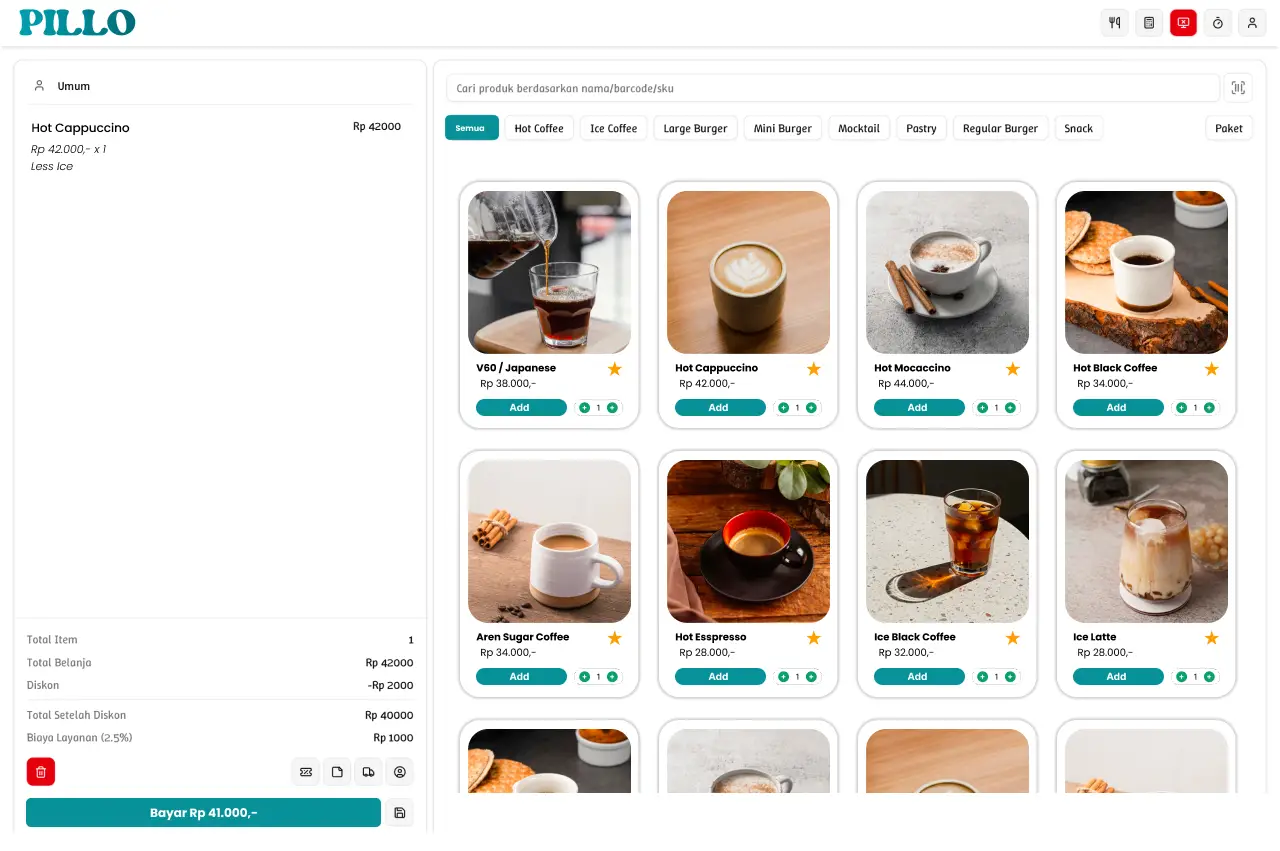This screenshot has width=1280, height=851.
Task: Open the fork and knife dining icon
Action: [x=1114, y=23]
